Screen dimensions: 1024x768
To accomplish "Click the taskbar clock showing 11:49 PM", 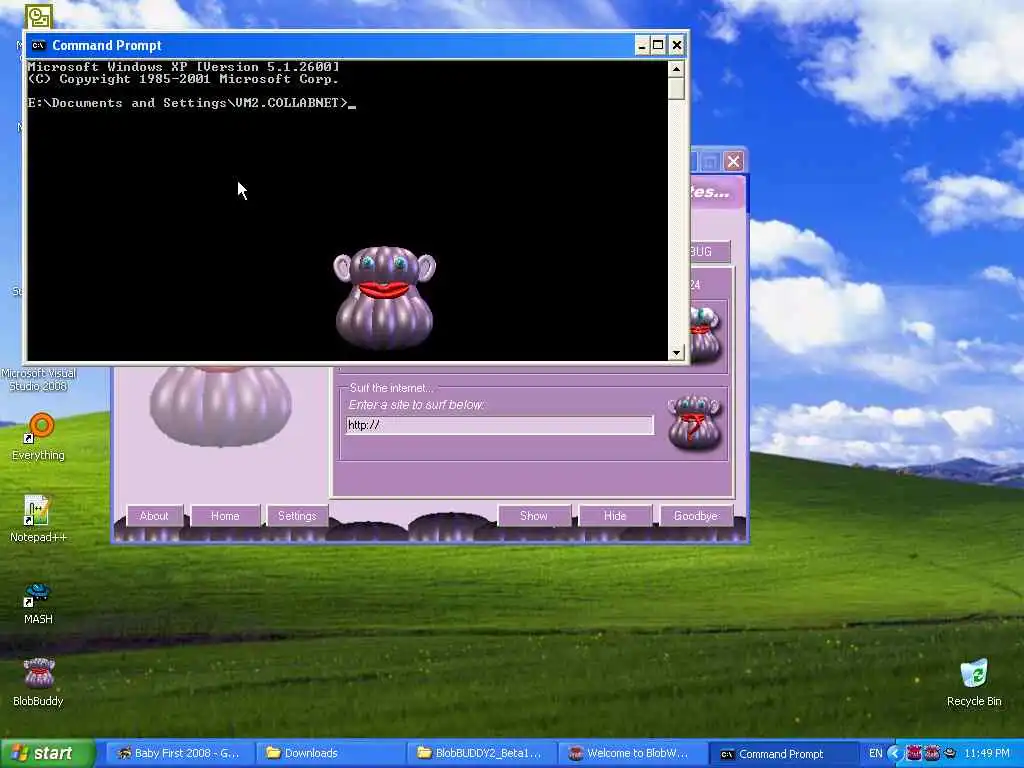I will [x=987, y=753].
